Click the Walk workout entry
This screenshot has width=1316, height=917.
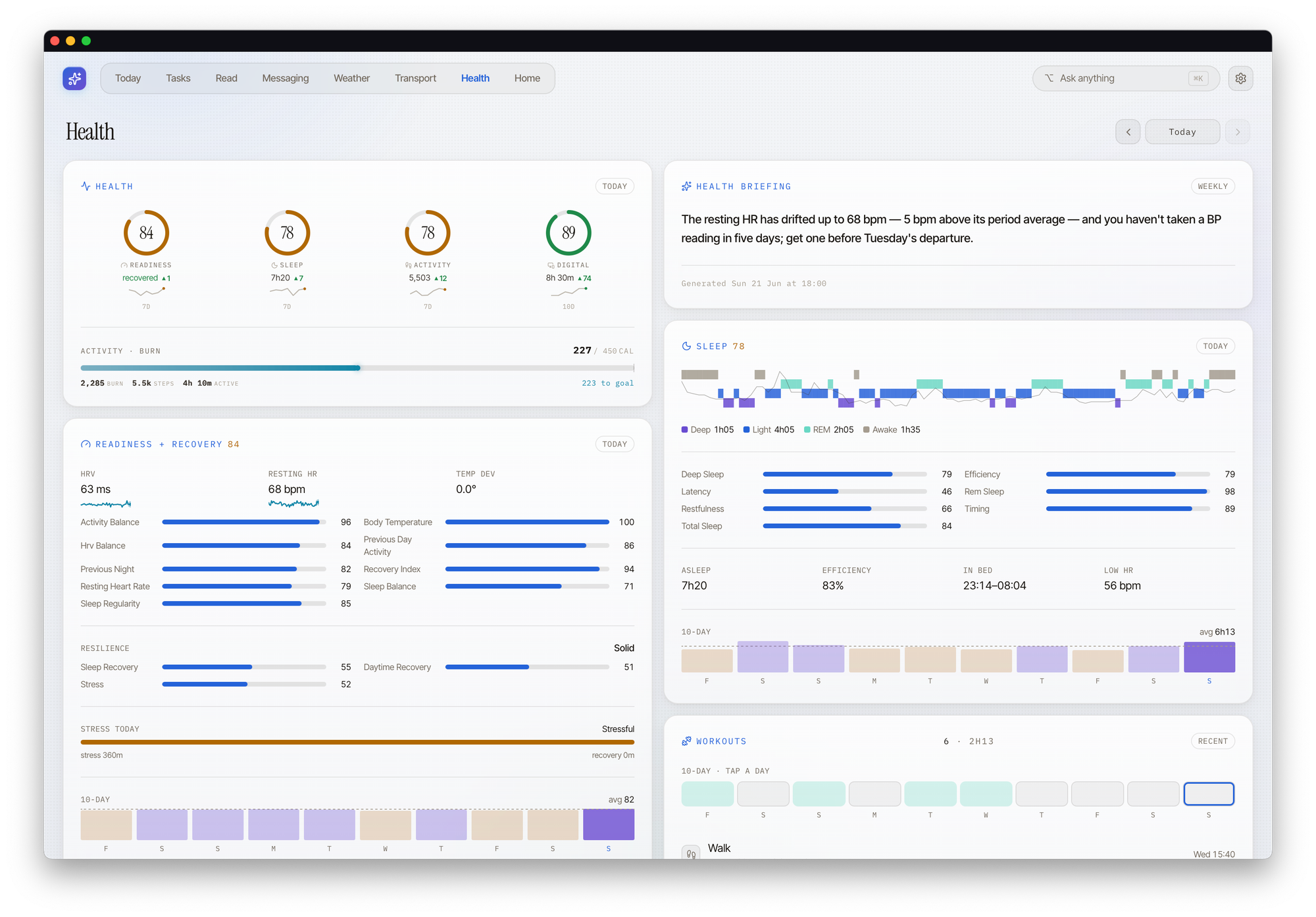tap(958, 851)
